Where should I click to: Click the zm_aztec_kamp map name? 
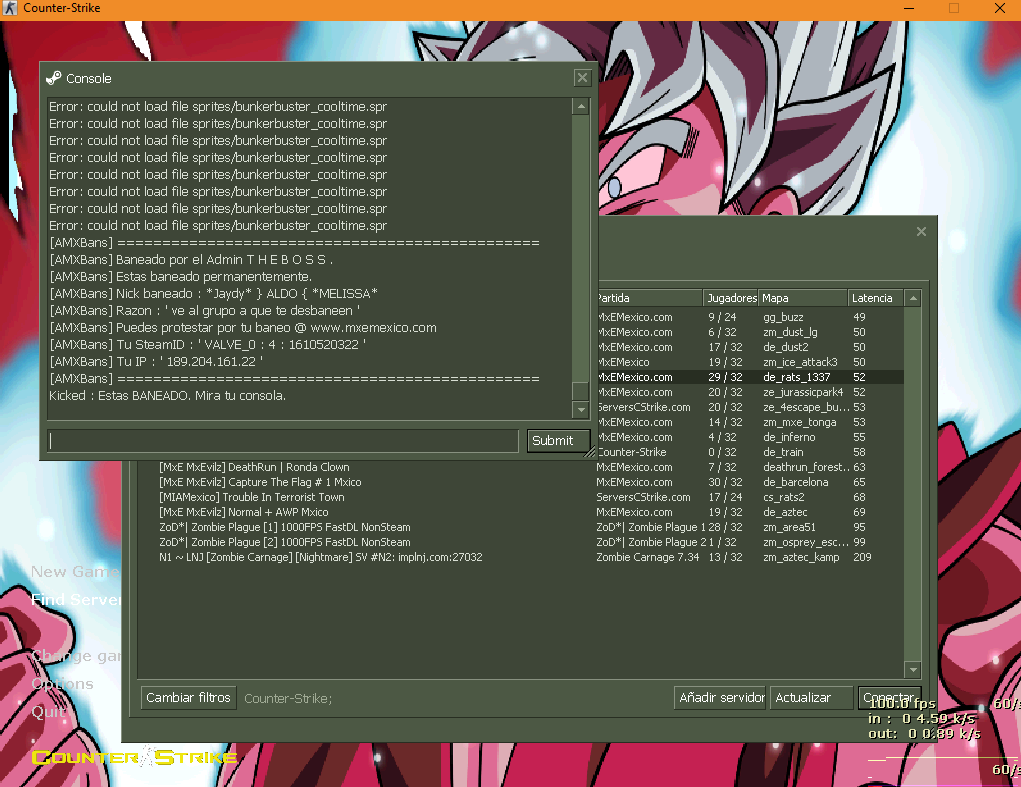pos(801,557)
